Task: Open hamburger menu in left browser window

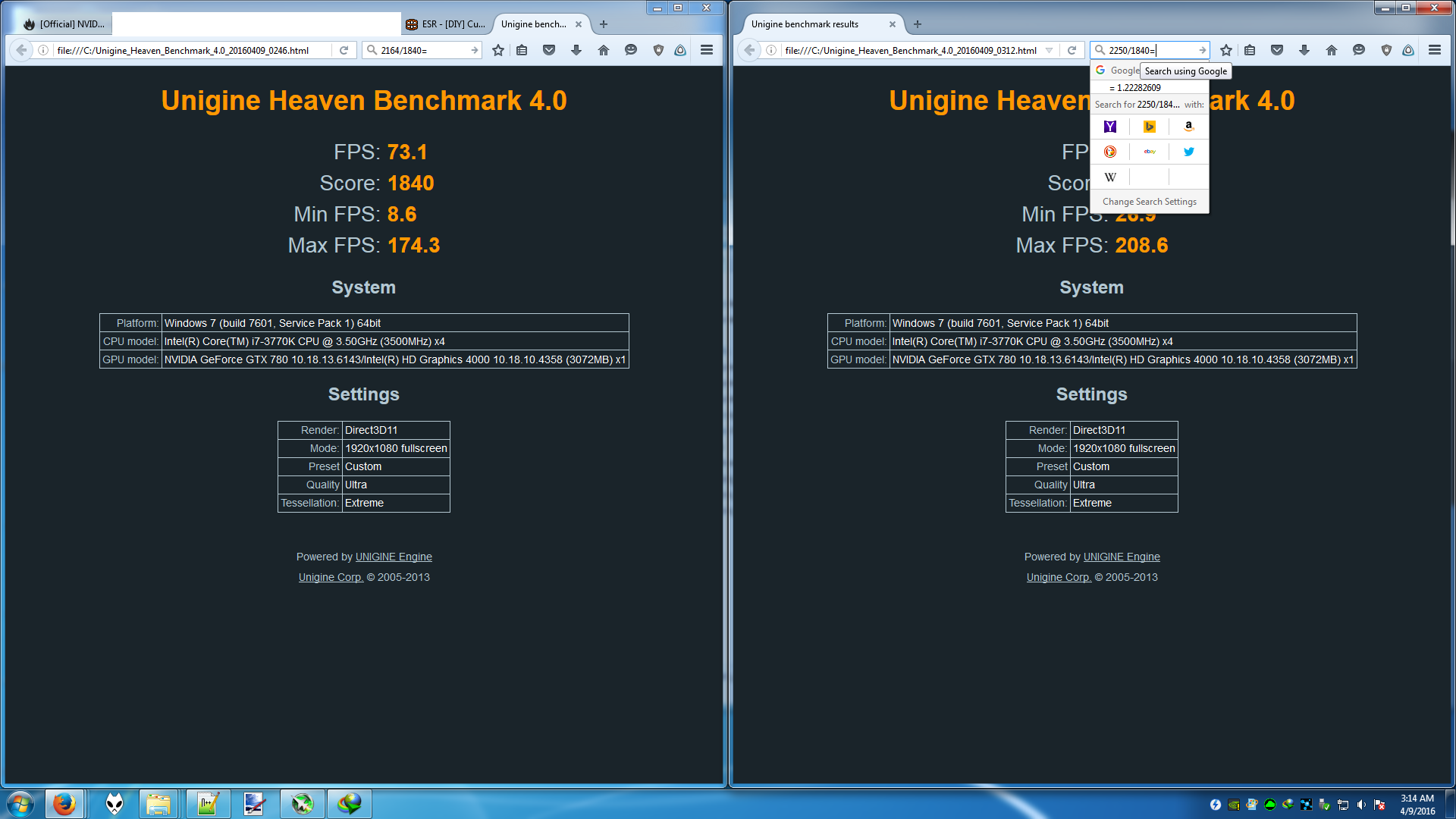Action: [x=707, y=50]
